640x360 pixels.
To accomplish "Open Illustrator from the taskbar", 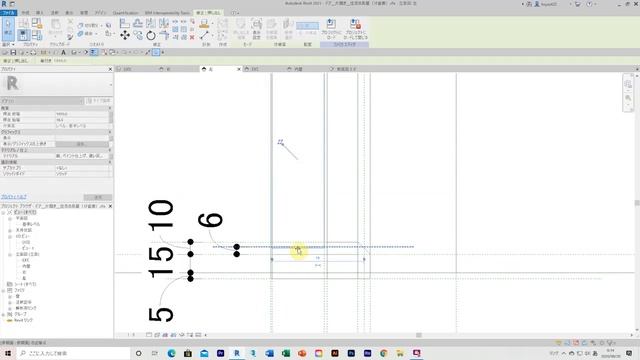I will click(335, 353).
